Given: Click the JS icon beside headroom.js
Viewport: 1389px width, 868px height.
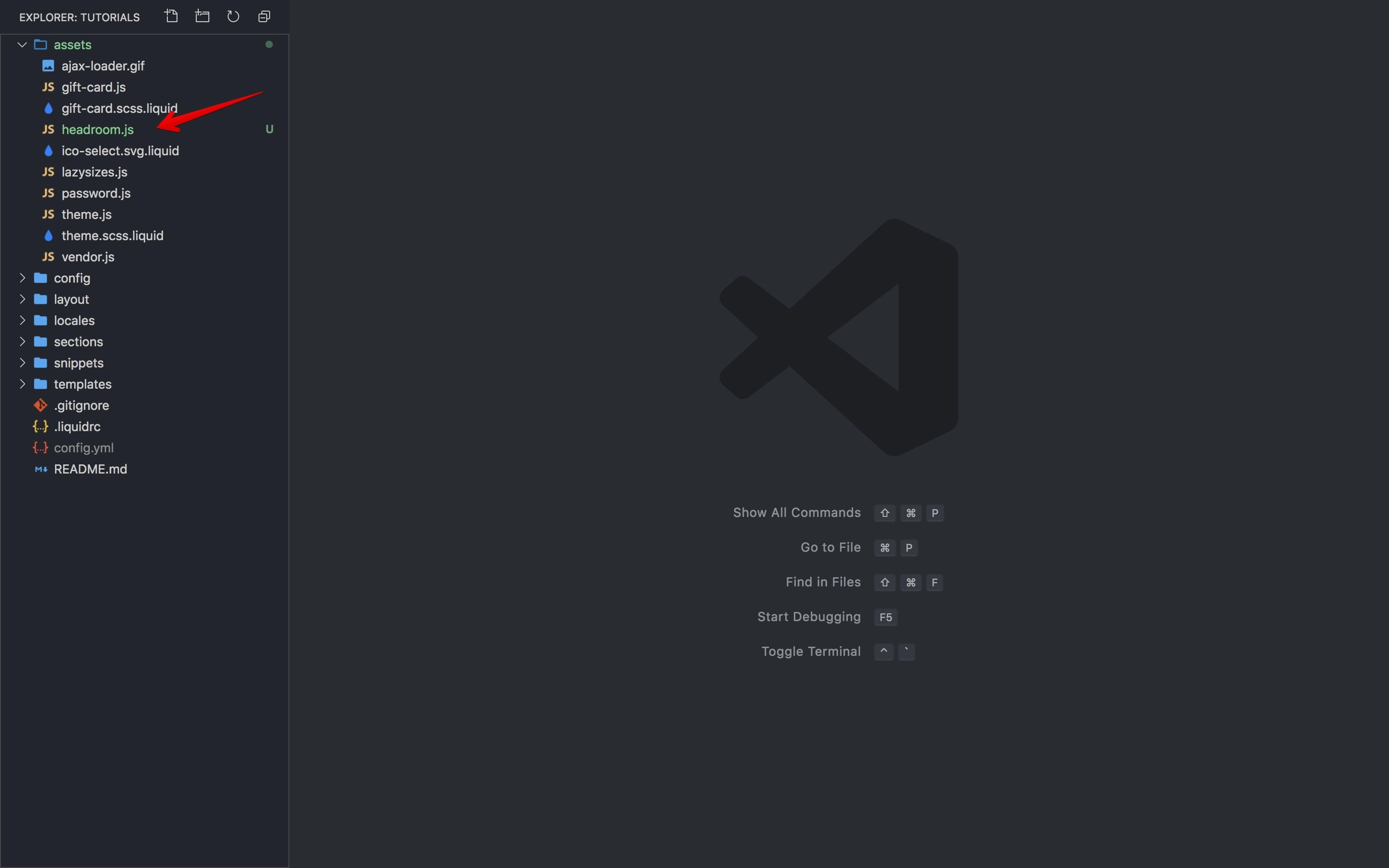Looking at the screenshot, I should [x=48, y=130].
